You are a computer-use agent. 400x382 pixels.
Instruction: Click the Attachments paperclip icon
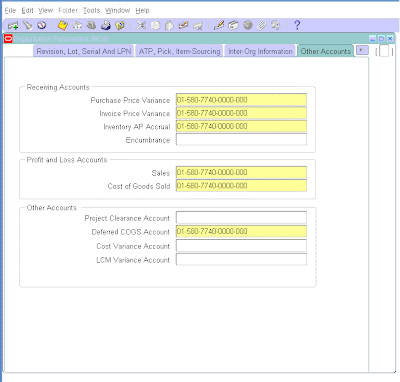click(262, 25)
